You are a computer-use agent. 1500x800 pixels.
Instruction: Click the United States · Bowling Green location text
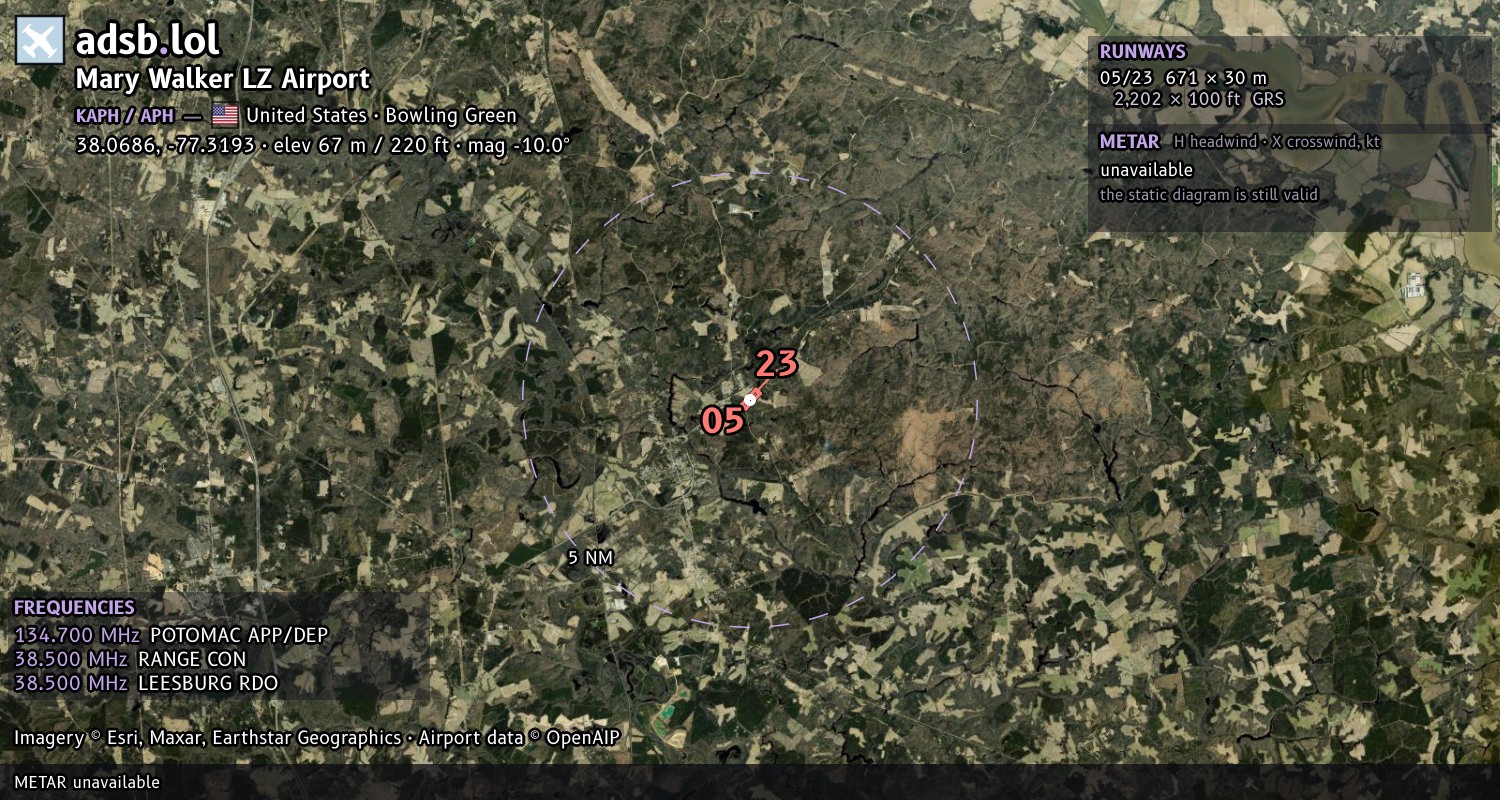tap(381, 115)
